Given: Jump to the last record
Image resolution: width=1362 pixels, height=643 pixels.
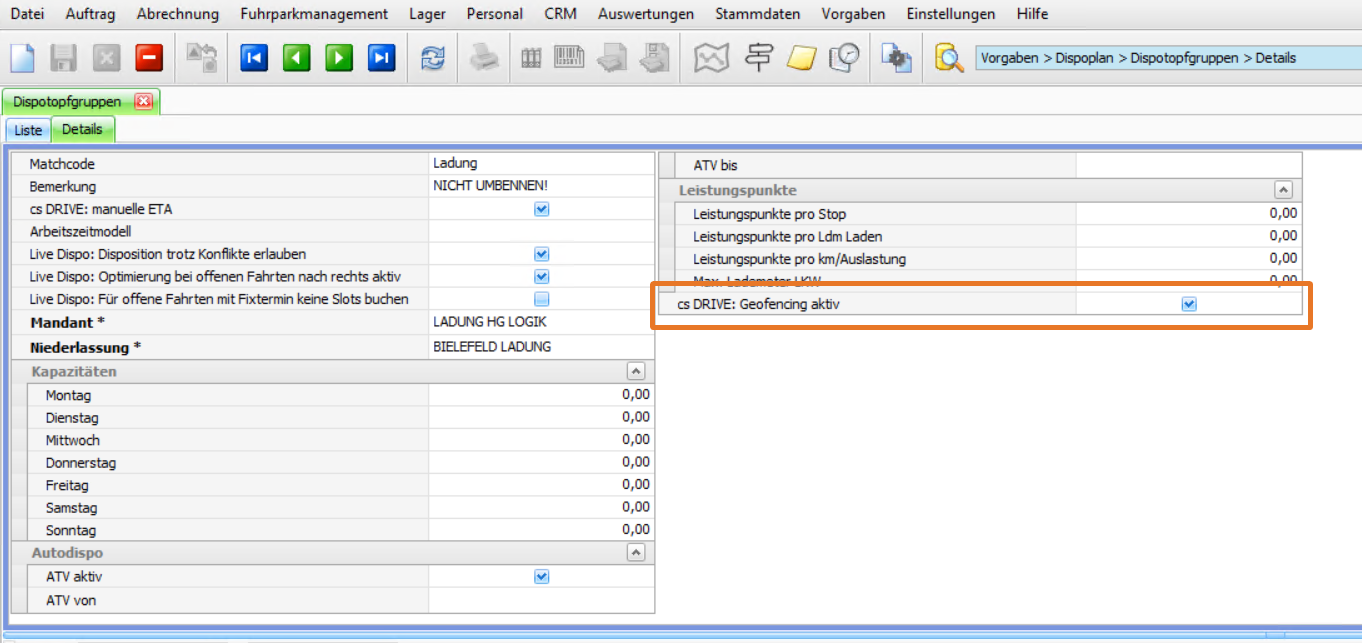Looking at the screenshot, I should point(381,58).
